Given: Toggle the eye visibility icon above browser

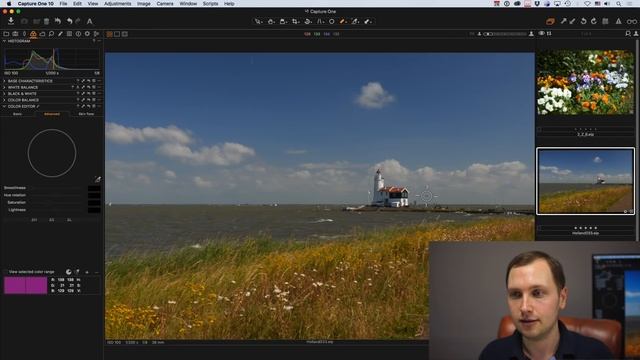Looking at the screenshot, I should tap(541, 34).
